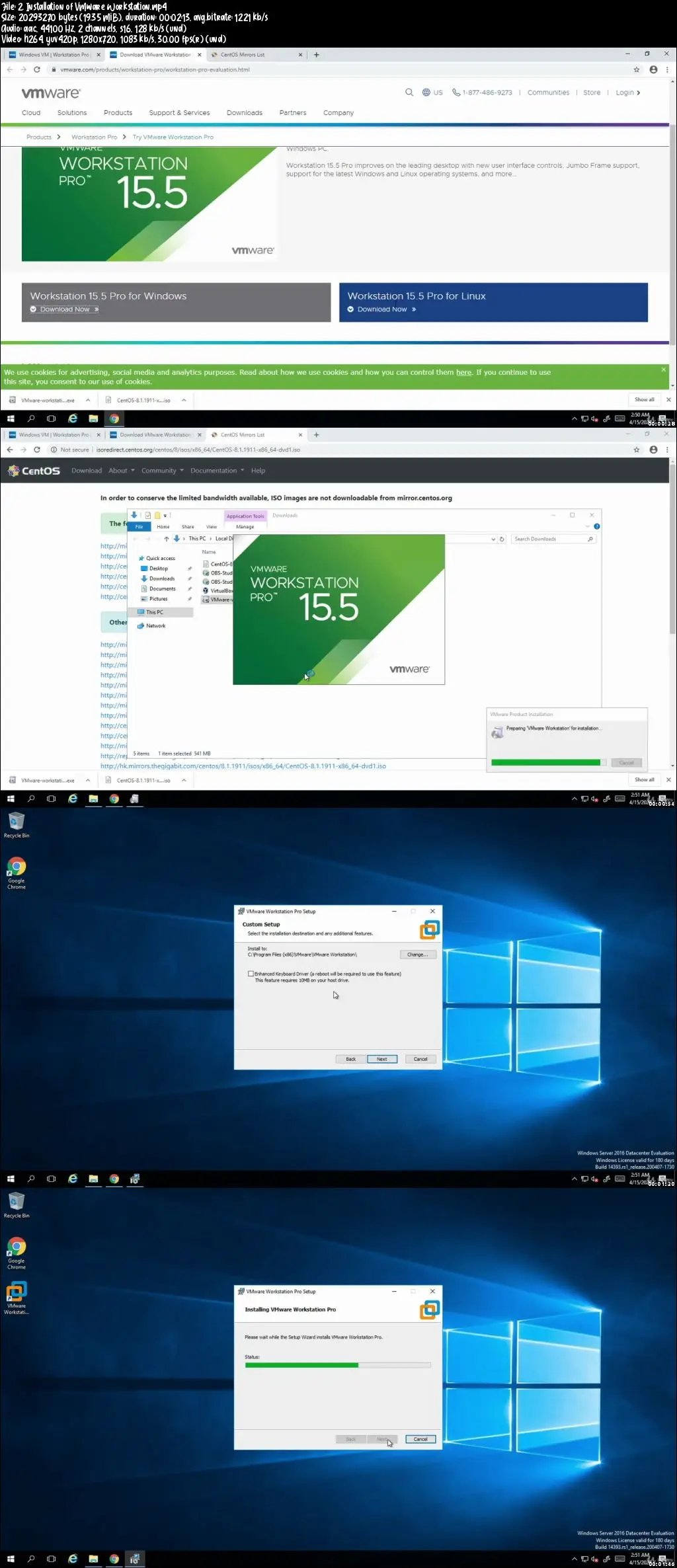
Task: Open Downloads in File Explorer sidebar
Action: tap(161, 578)
